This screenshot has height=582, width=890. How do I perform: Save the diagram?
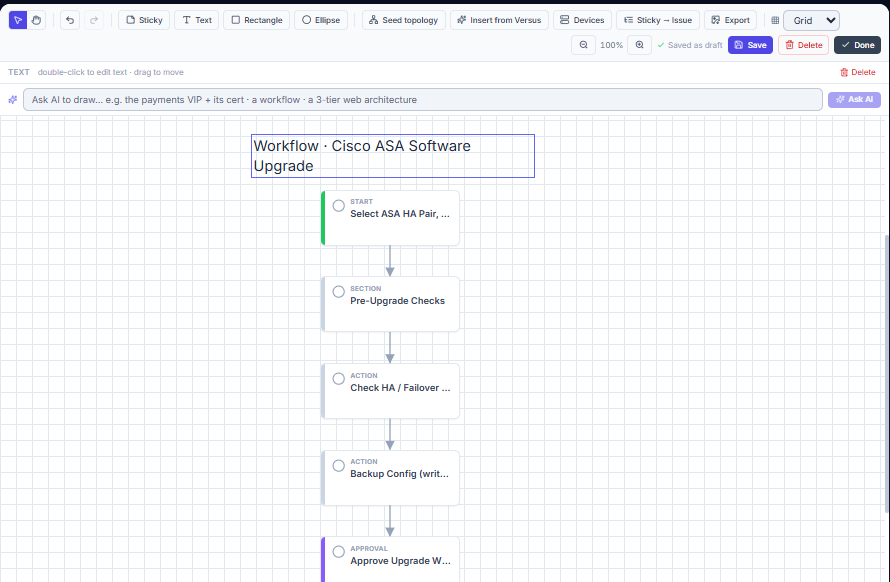click(750, 45)
